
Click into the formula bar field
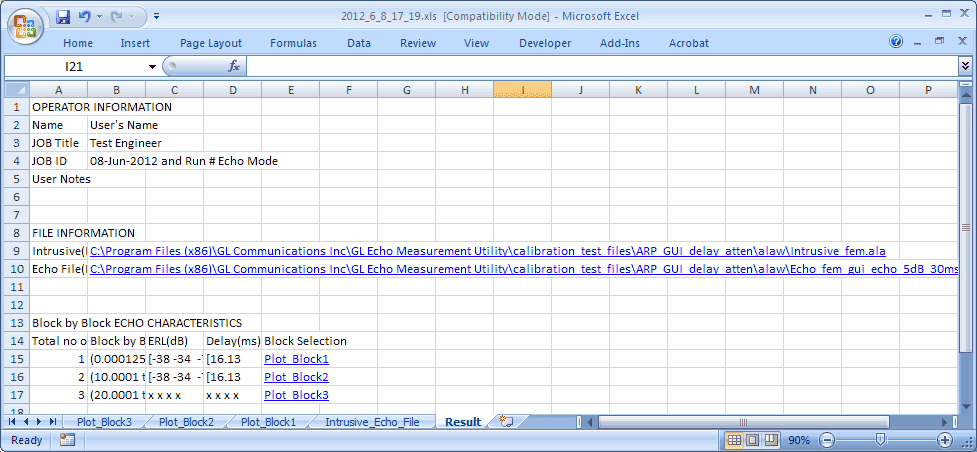coord(602,66)
